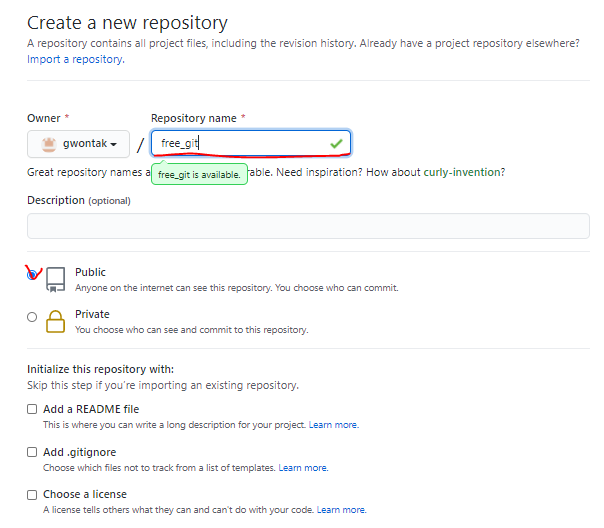Enable the Choose a license checkbox
The width and height of the screenshot is (604, 528).
[32, 494]
